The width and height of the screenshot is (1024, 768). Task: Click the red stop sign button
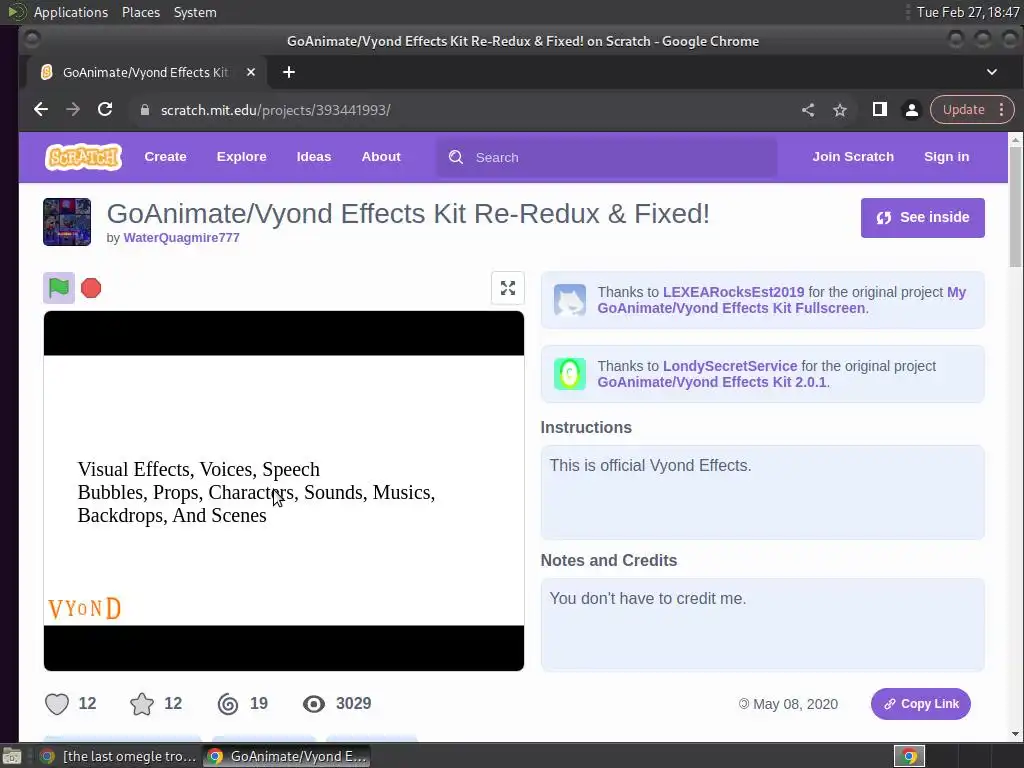tap(91, 288)
